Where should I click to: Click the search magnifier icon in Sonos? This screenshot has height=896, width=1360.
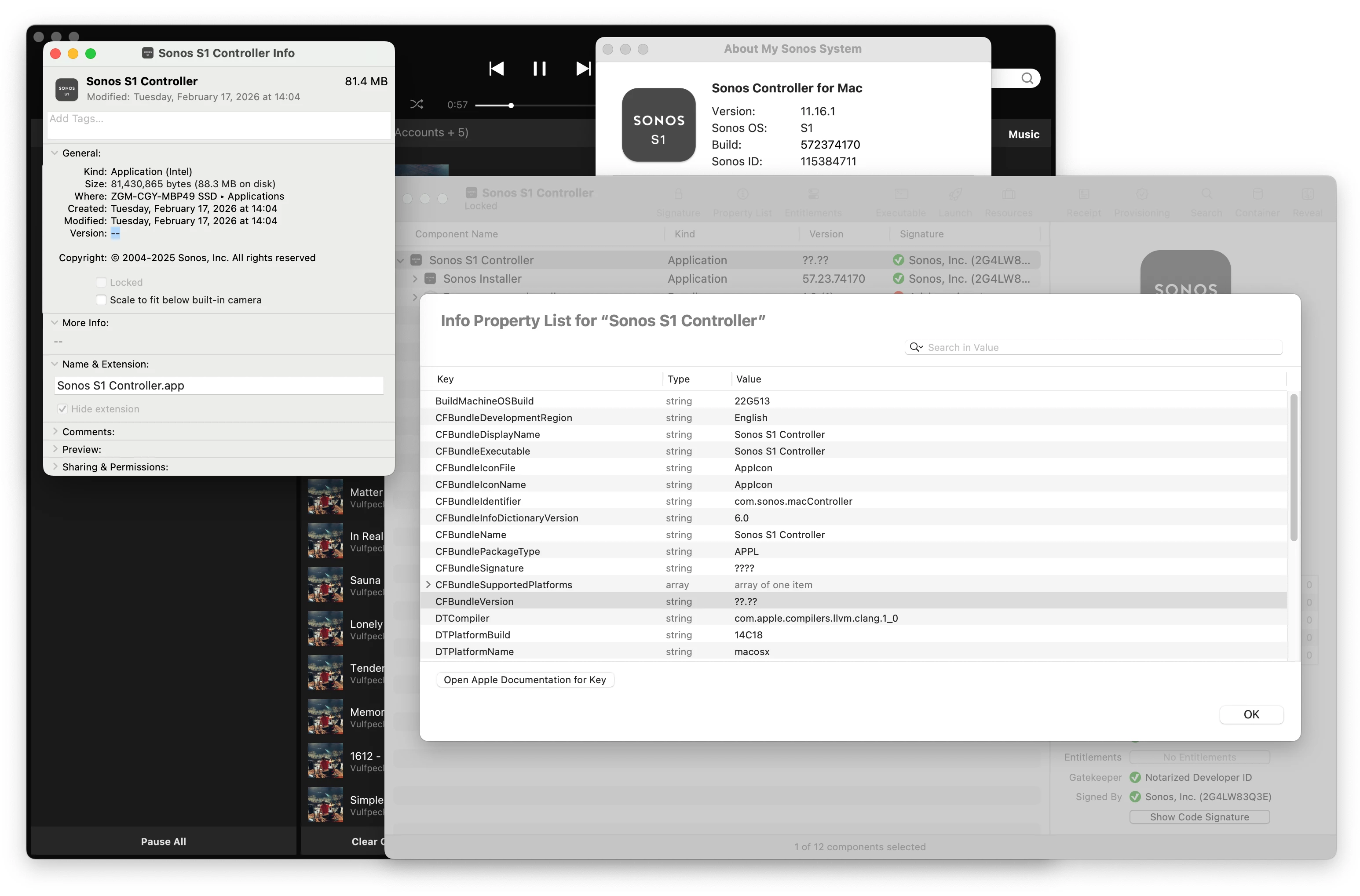[1027, 78]
